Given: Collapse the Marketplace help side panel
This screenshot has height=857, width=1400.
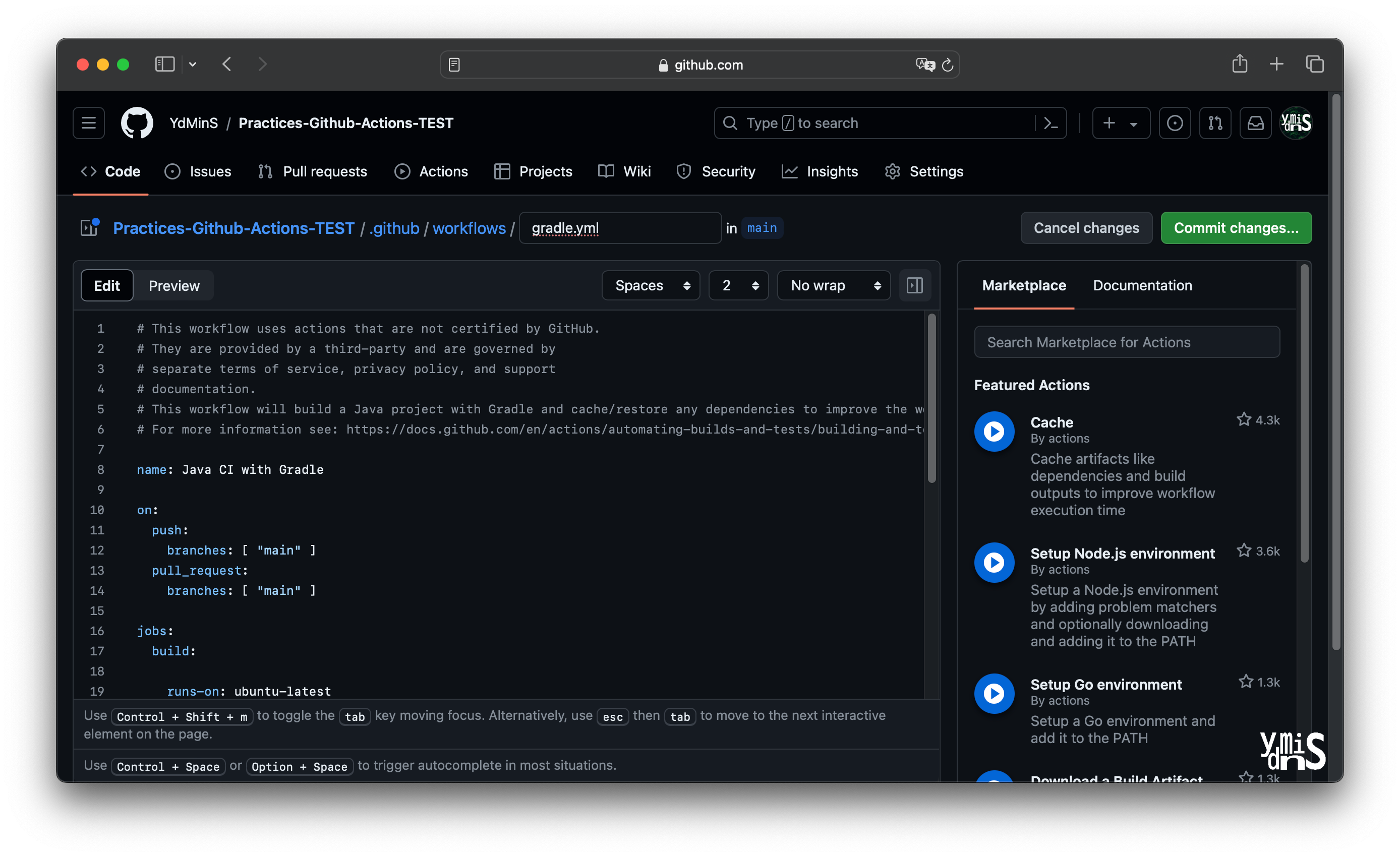Looking at the screenshot, I should tap(914, 285).
